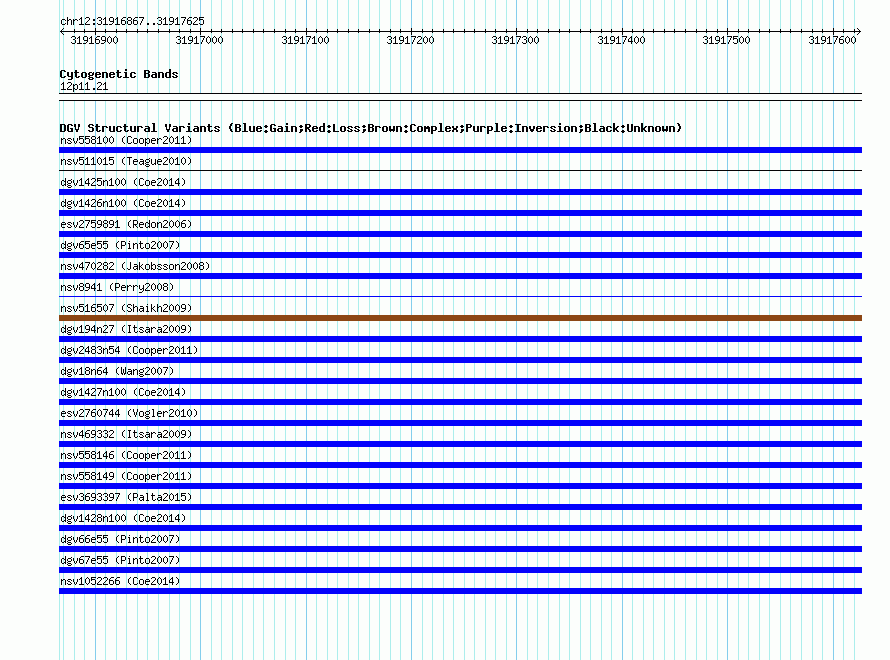The width and height of the screenshot is (890, 660).
Task: Click the nsv558100 (Cooper2011) variant label
Action: 126,140
